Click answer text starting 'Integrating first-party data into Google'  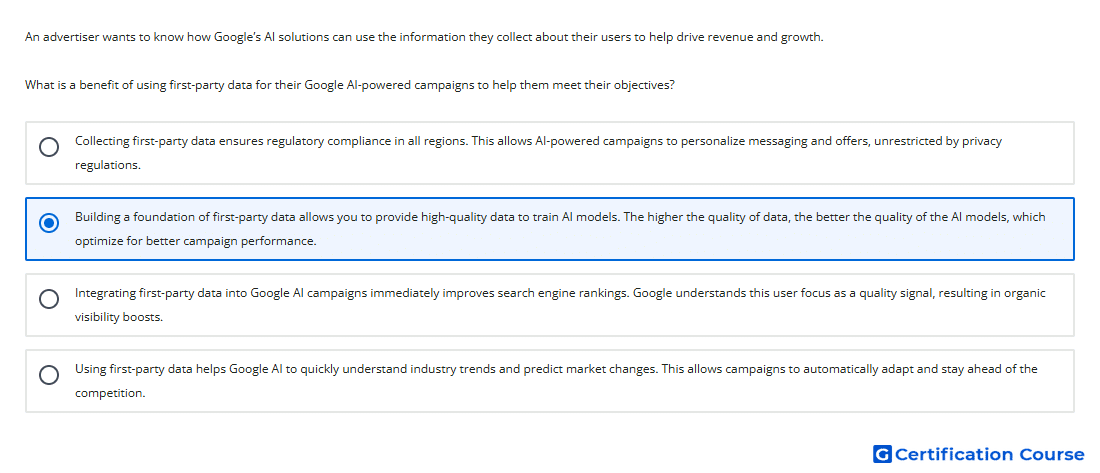(x=560, y=305)
